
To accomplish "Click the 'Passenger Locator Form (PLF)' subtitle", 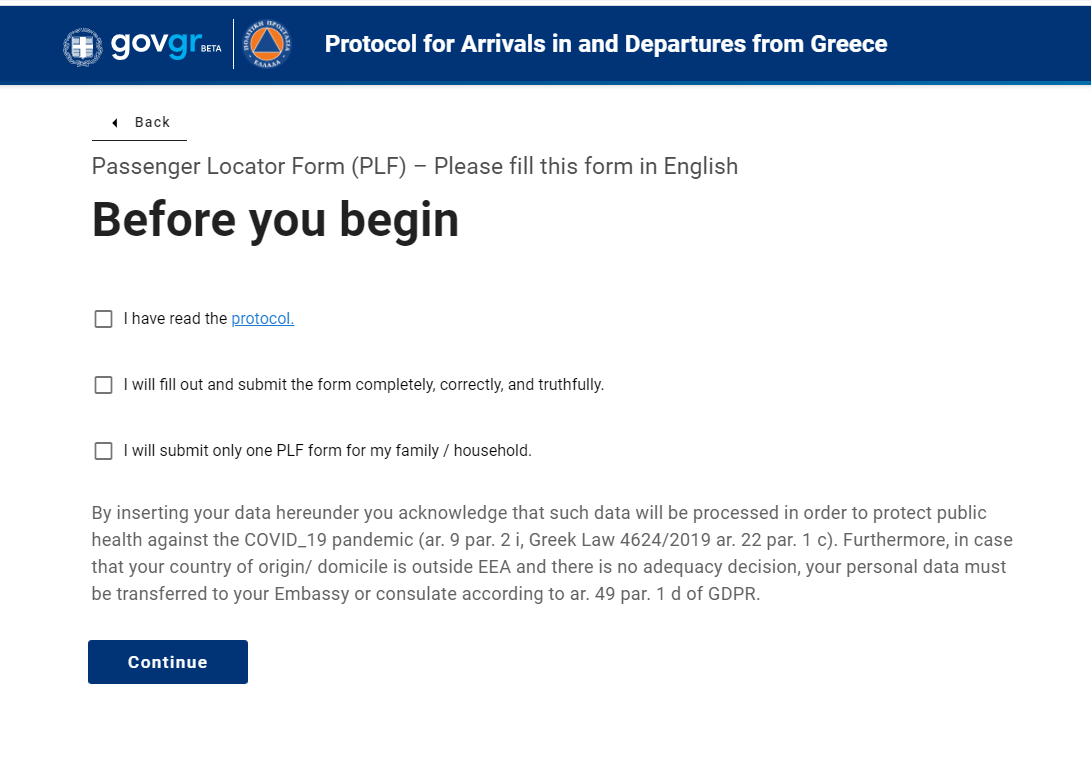I will pos(249,166).
